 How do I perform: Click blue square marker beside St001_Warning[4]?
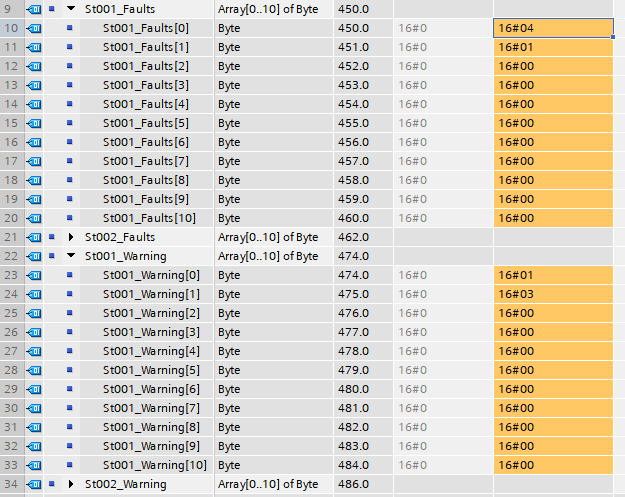(70, 351)
